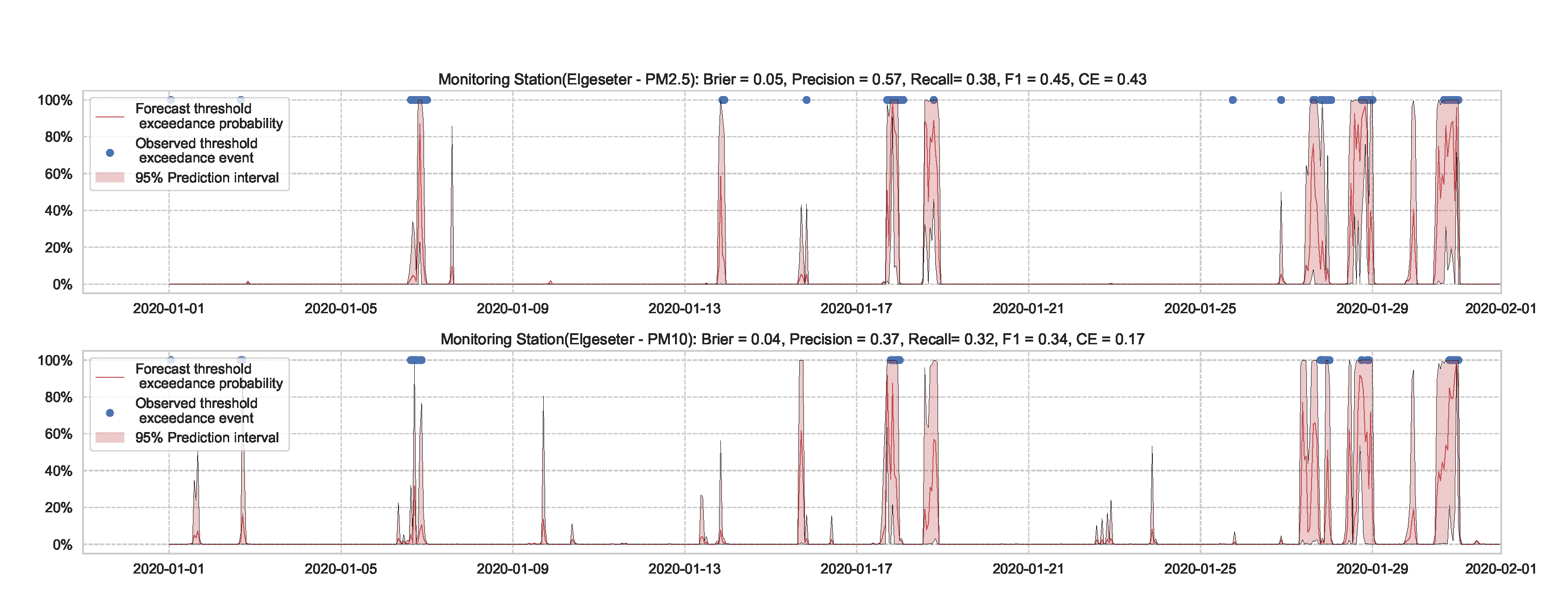Click the 0% y-axis label on PM2.5 chart
Viewport: 1568px width, 607px height.
(62, 284)
